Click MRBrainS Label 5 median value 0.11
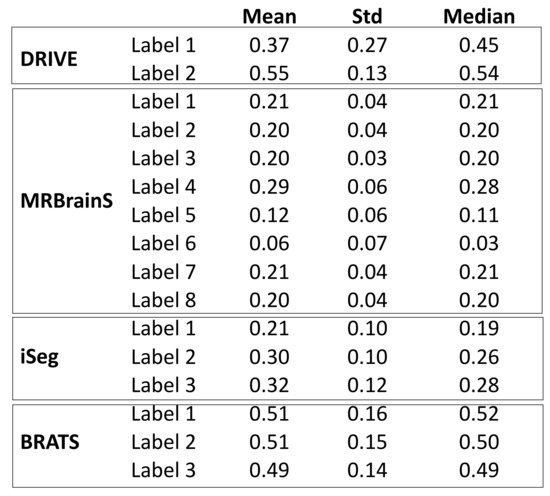The width and height of the screenshot is (550, 496). point(479,215)
